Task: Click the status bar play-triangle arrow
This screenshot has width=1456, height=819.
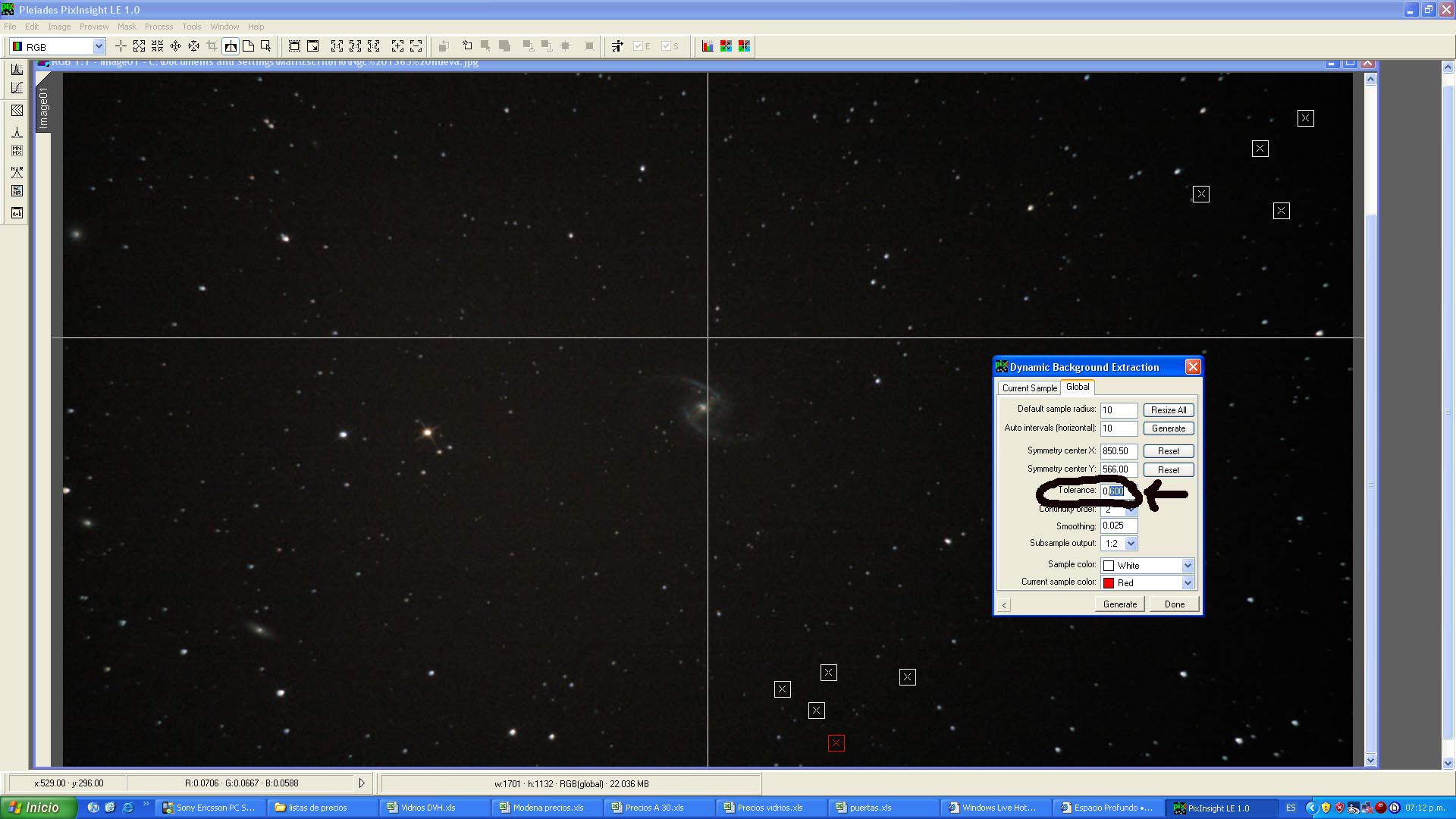Action: pyautogui.click(x=362, y=783)
